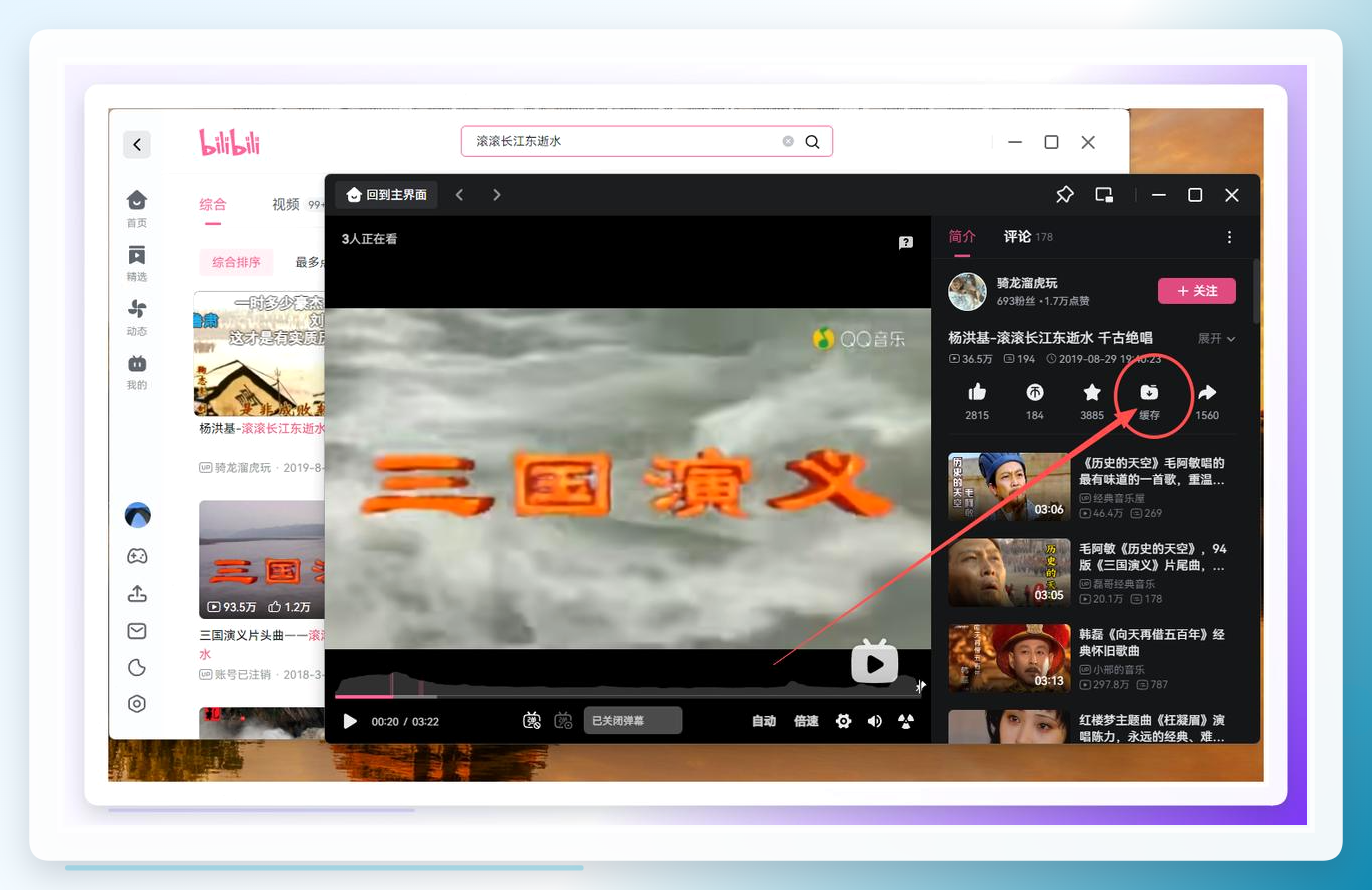1372x890 pixels.
Task: Expand video description with 展开
Action: [x=1217, y=339]
